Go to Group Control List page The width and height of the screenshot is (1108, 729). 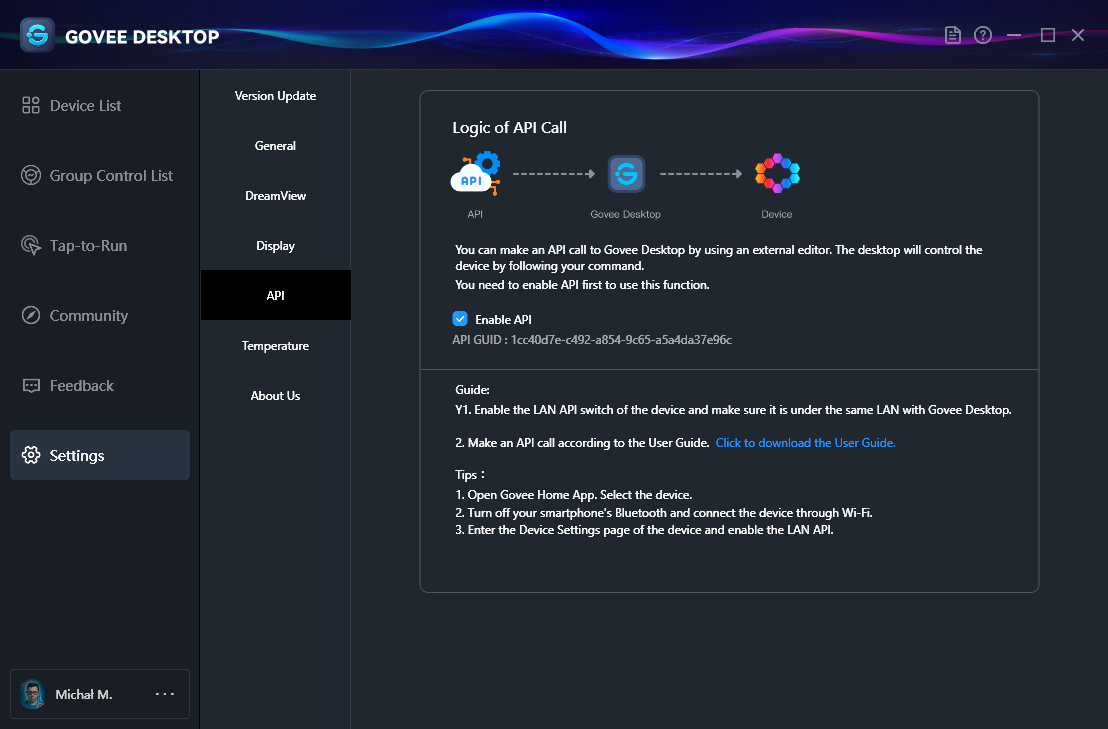coord(100,175)
